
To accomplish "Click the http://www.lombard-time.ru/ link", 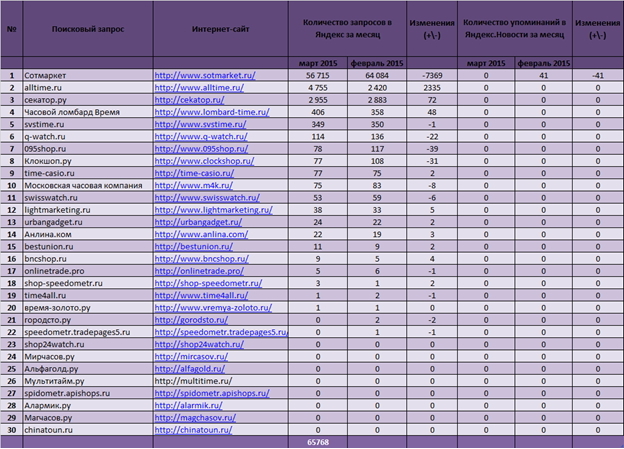I will [x=212, y=112].
